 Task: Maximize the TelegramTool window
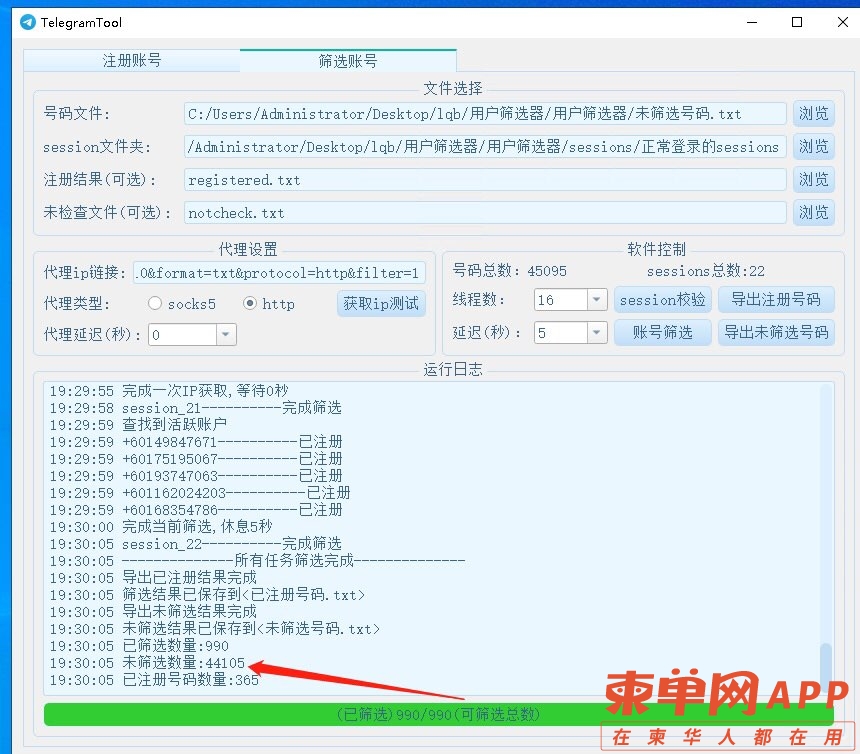797,22
